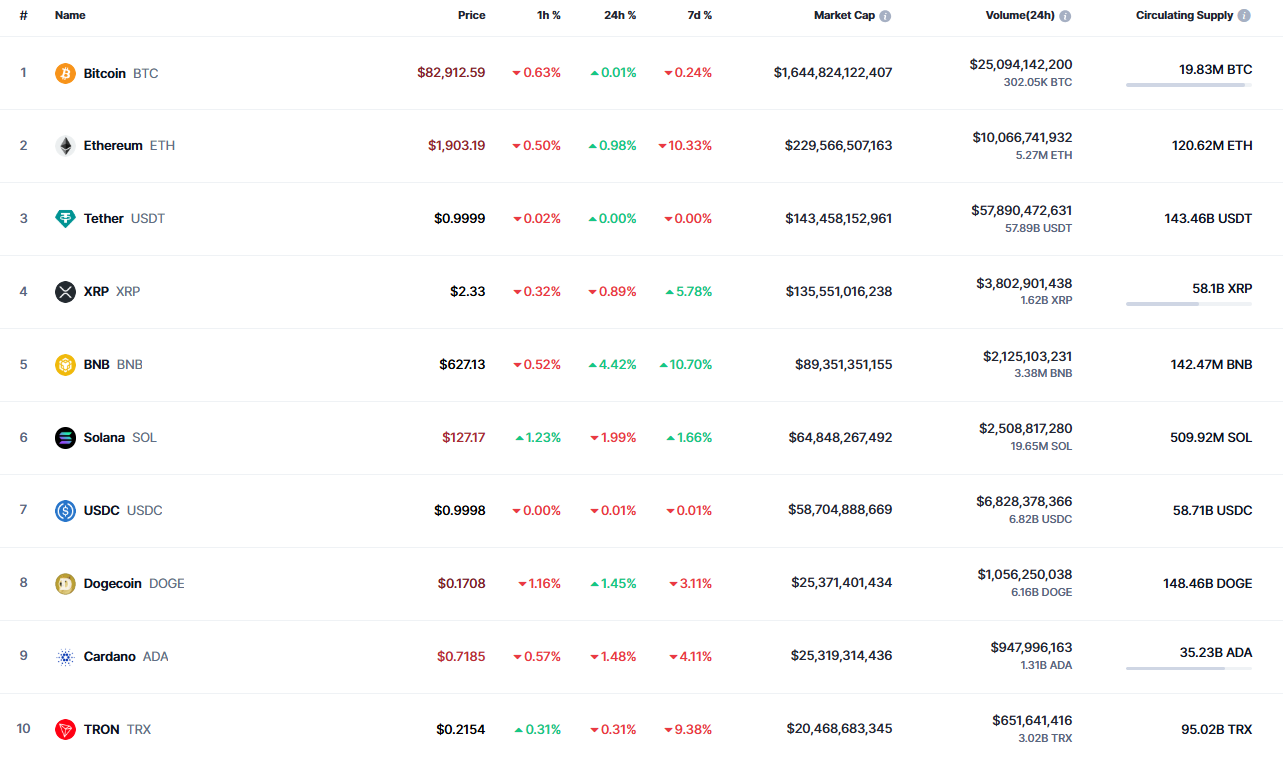
Task: Click Bitcoin market cap $1,644,824,122,407
Action: tap(833, 73)
